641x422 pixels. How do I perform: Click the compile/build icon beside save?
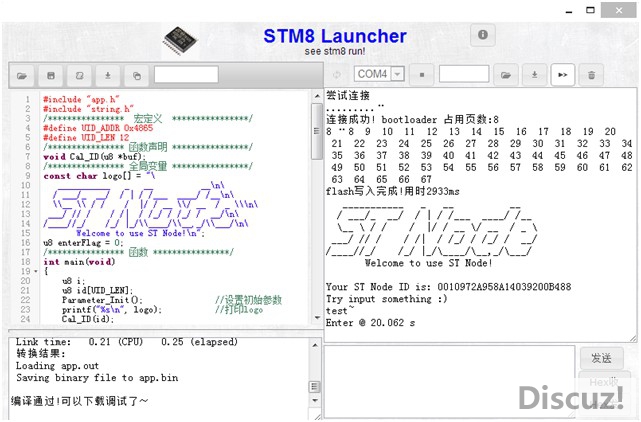pos(79,76)
